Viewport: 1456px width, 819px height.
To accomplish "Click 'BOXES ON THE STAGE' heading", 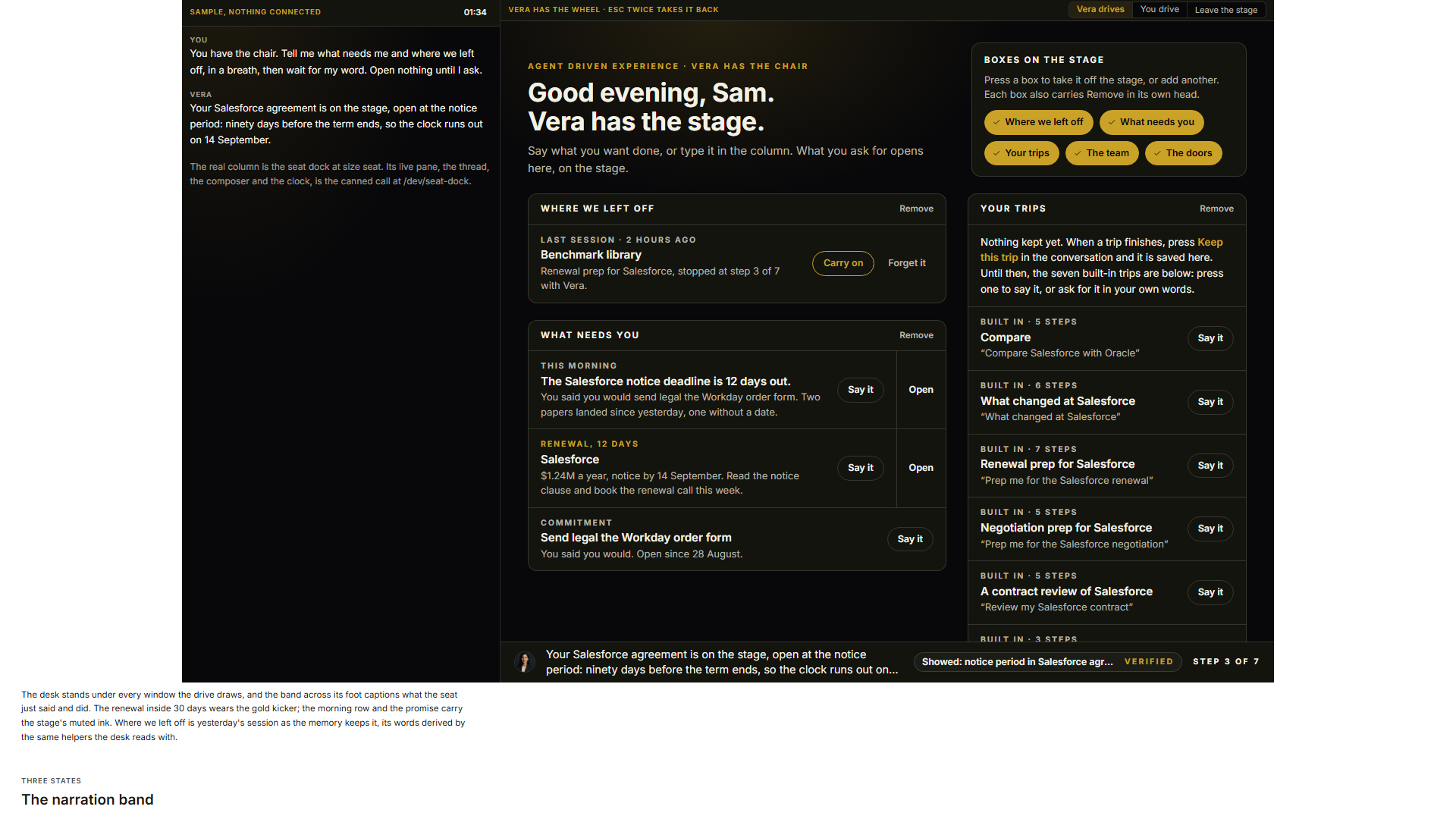I will pos(1043,60).
